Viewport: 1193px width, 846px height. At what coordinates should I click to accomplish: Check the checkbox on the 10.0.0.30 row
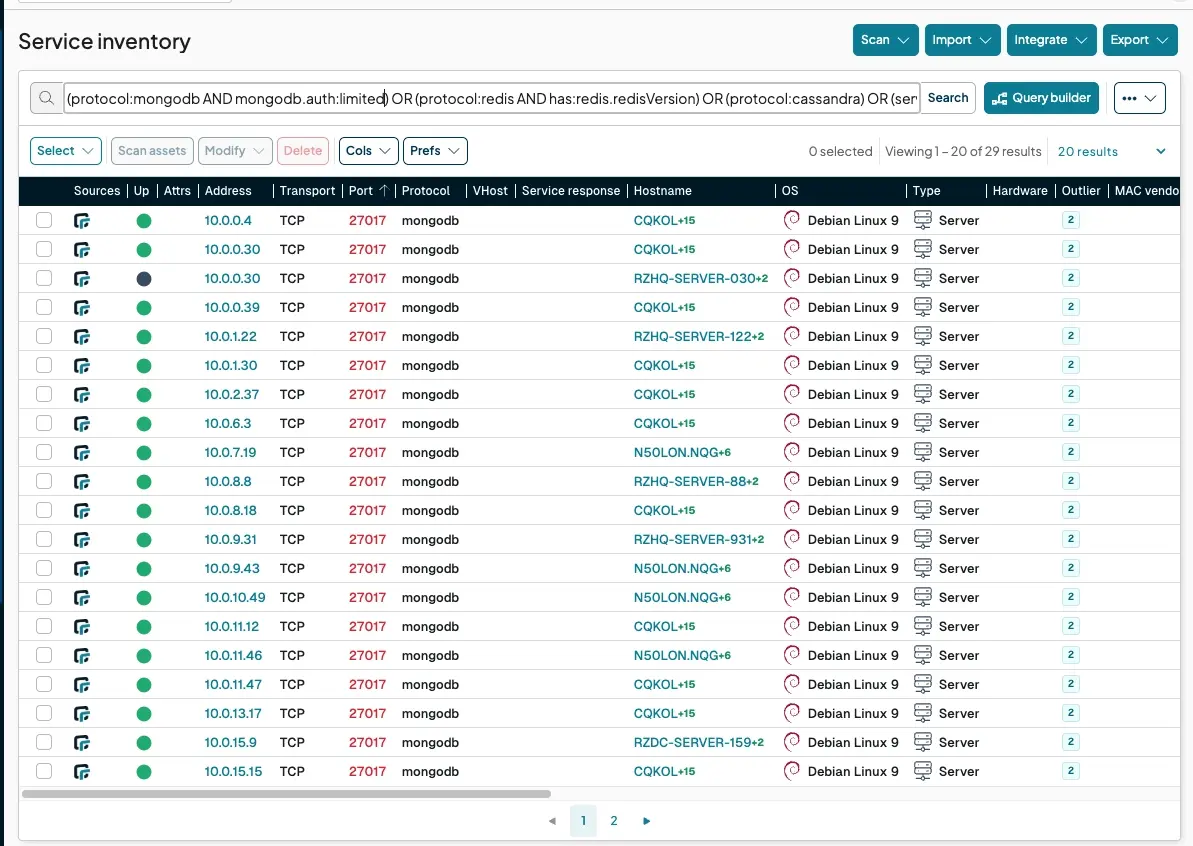[43, 249]
